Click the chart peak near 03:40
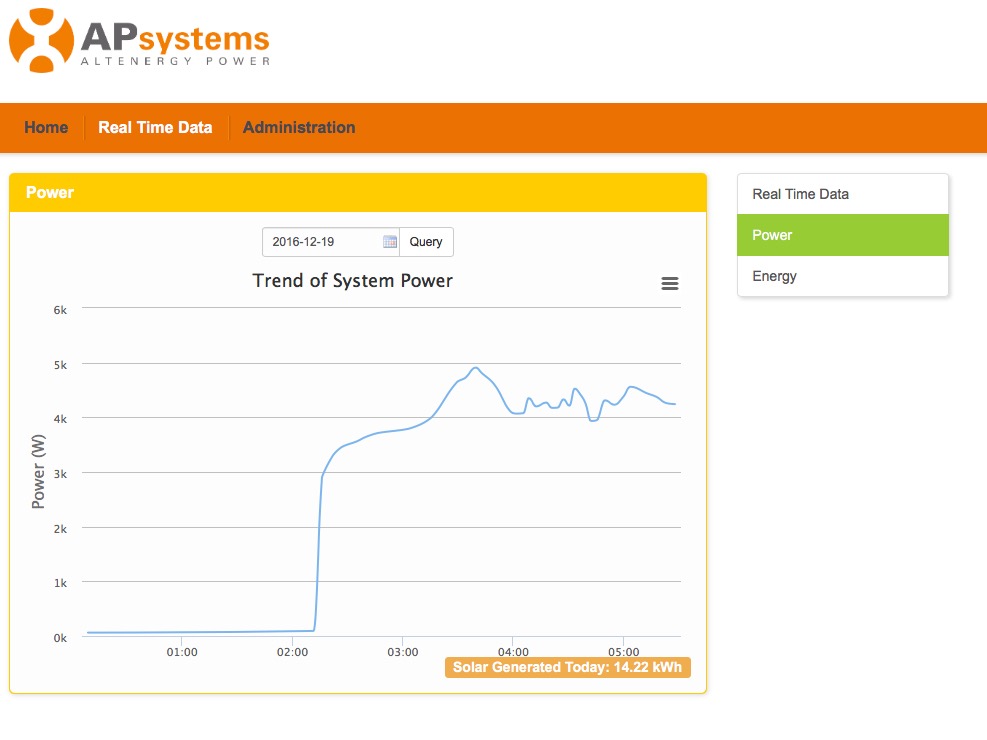 coord(476,368)
